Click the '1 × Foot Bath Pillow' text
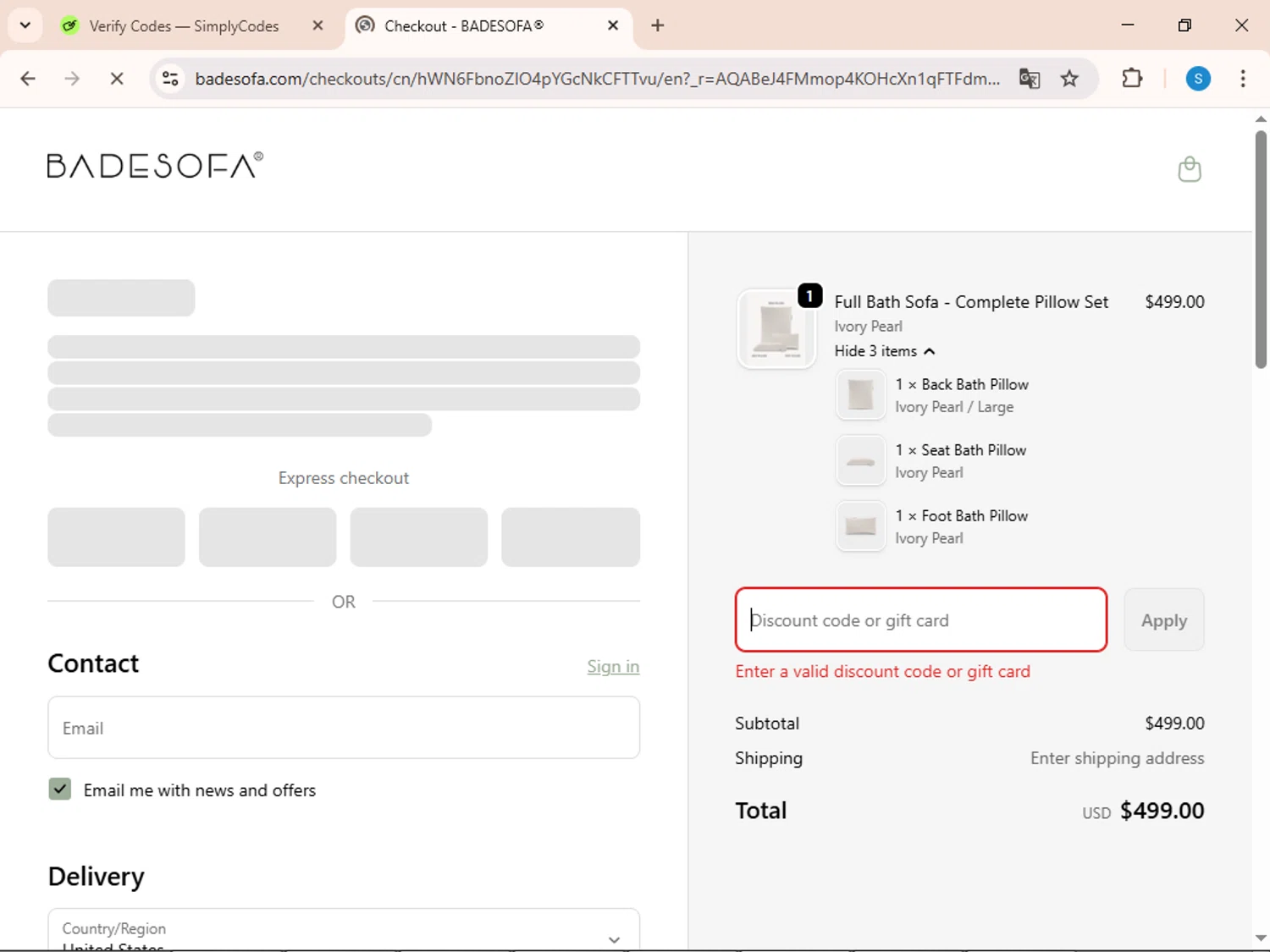Image resolution: width=1270 pixels, height=952 pixels. [962, 516]
